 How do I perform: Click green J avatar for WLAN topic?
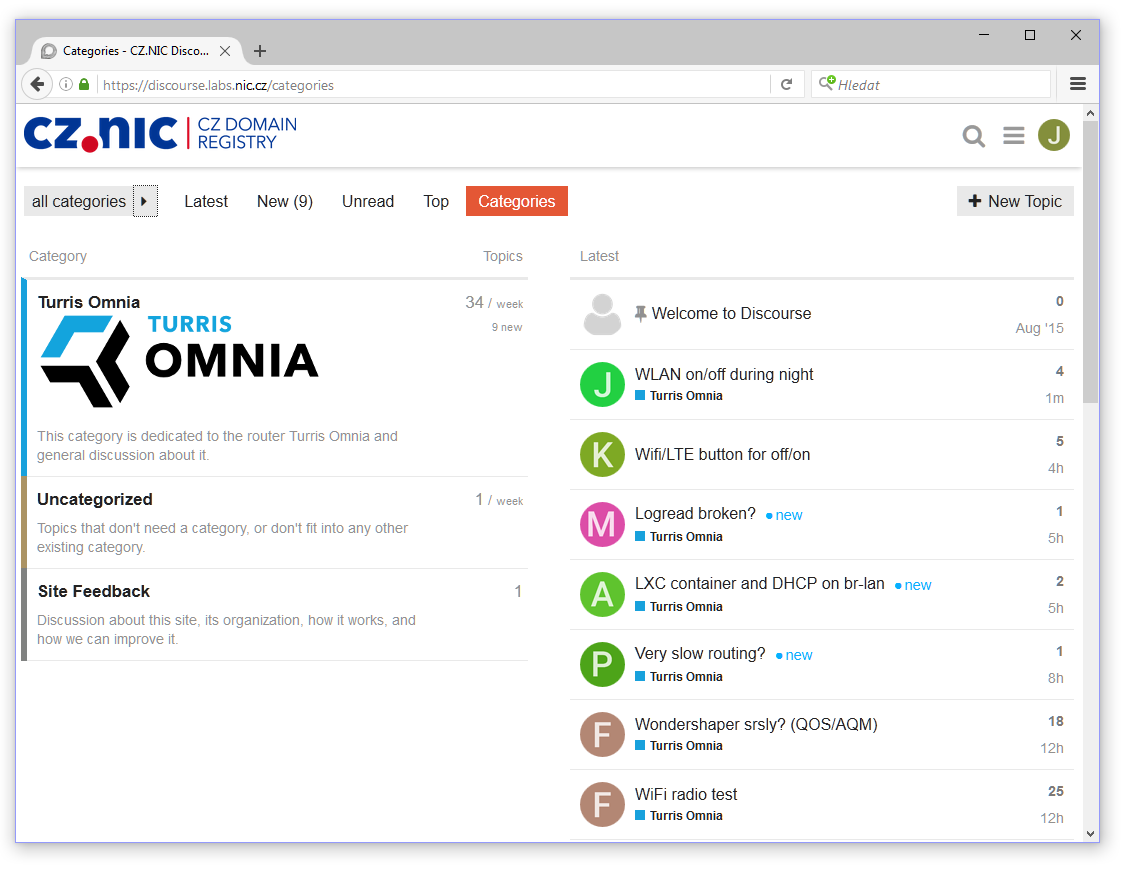pos(602,384)
